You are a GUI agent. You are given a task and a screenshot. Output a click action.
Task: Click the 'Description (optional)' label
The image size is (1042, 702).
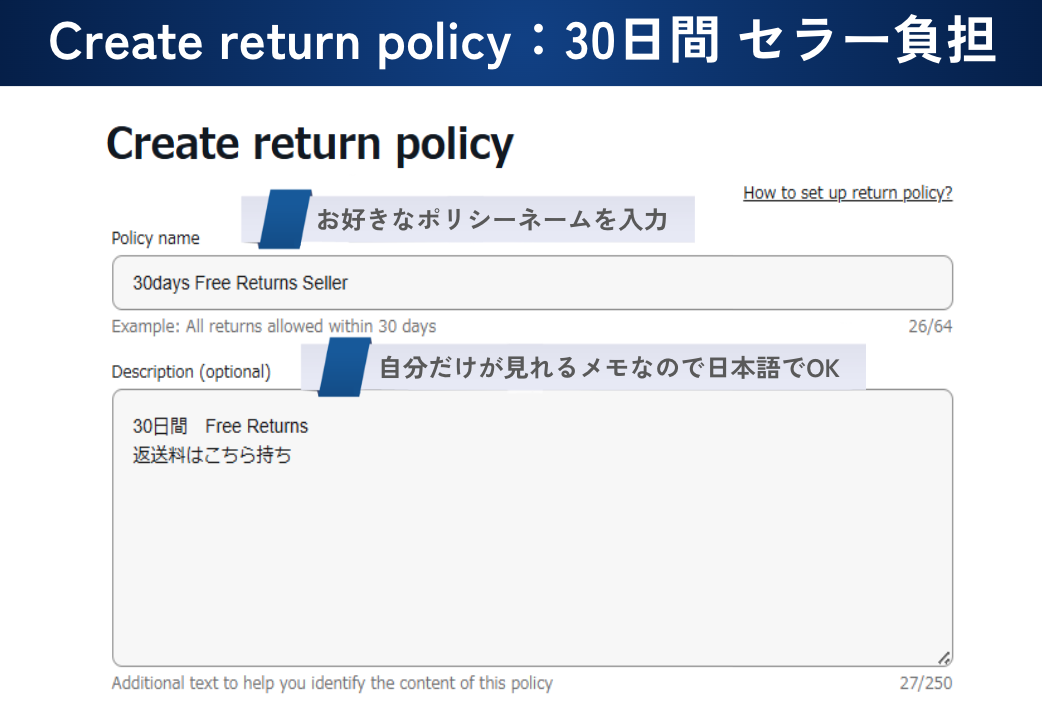click(x=191, y=371)
